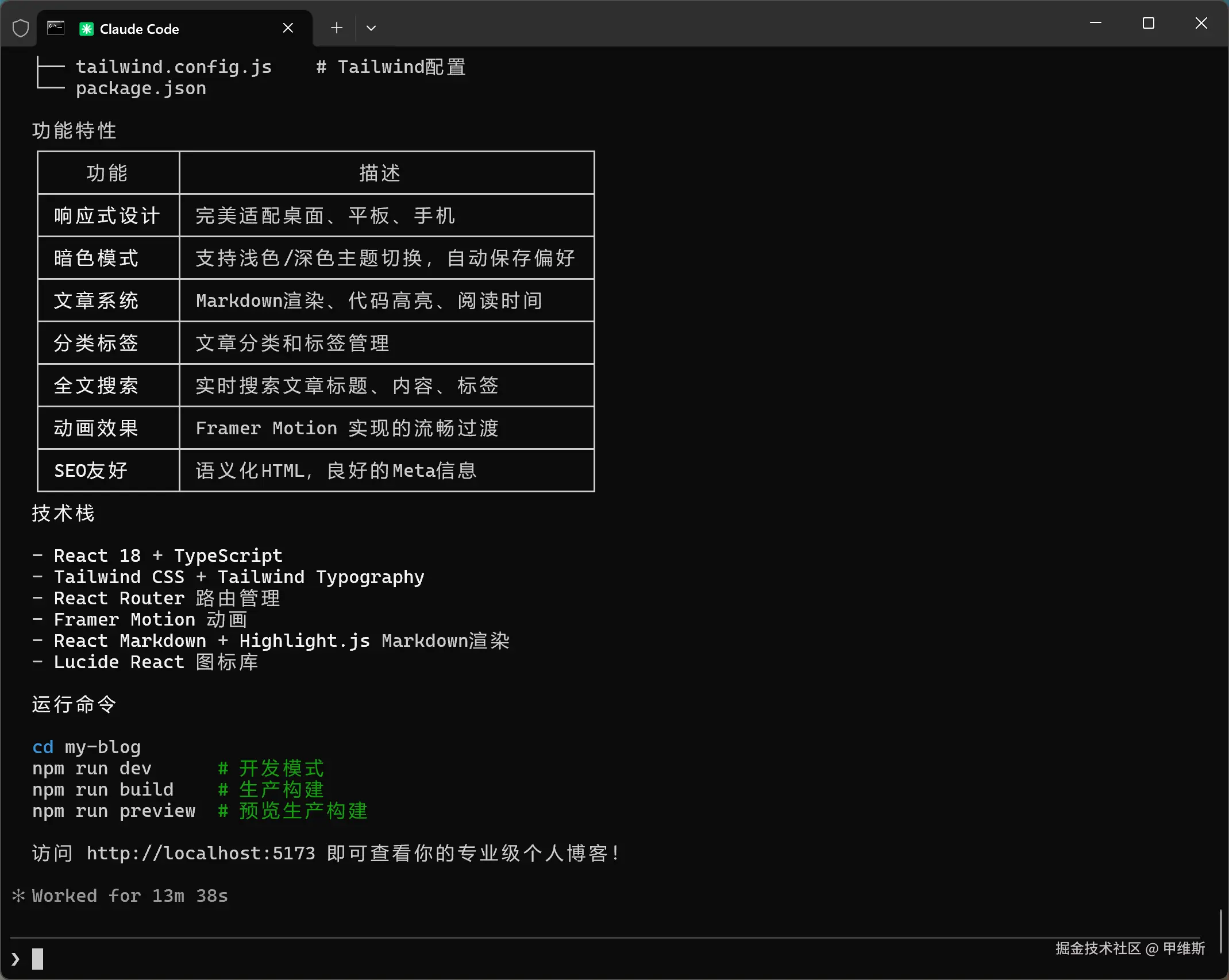Click the green Claude Code asterisk icon

86,29
